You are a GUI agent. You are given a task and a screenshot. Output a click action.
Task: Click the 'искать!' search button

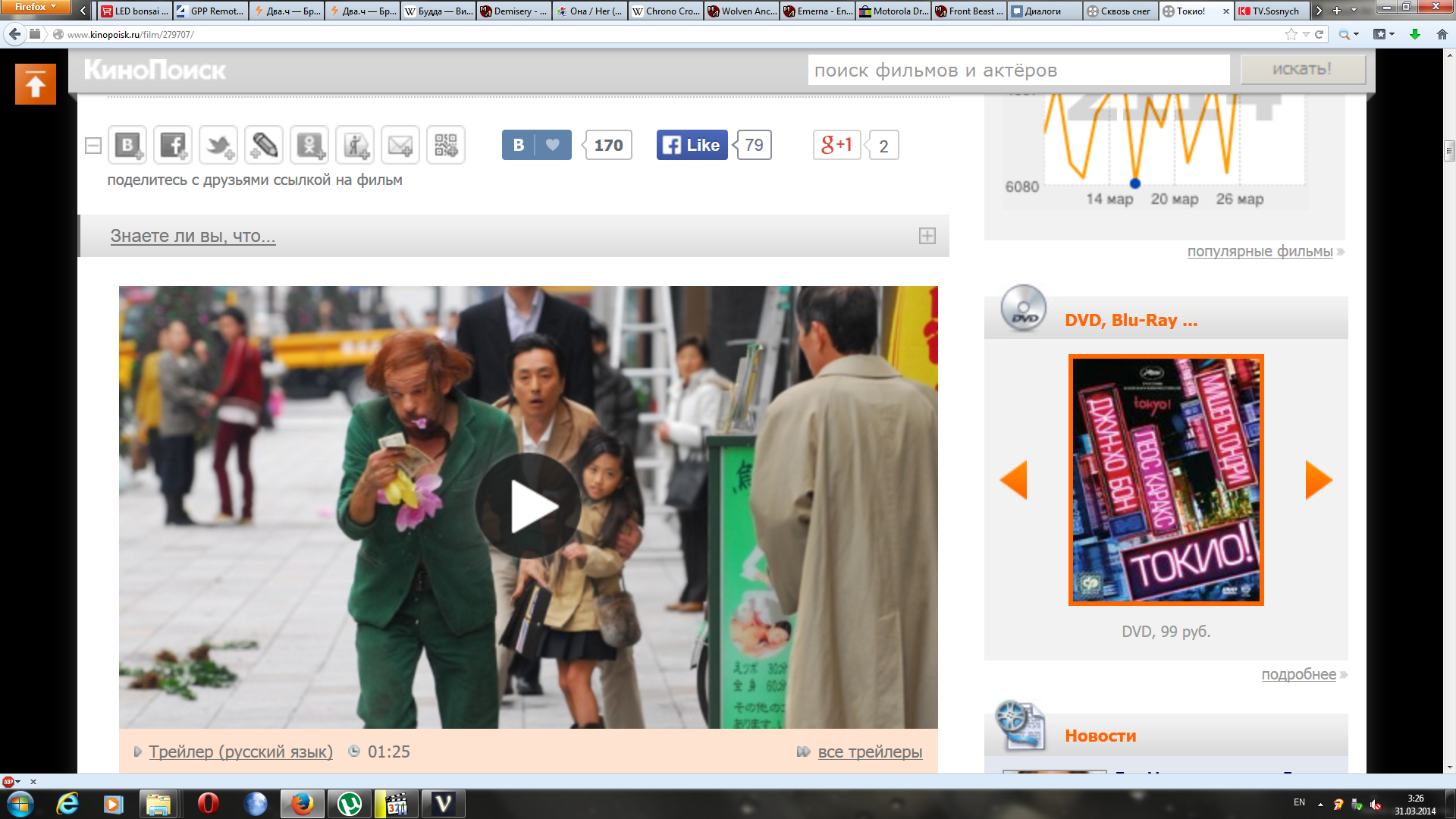pyautogui.click(x=1302, y=69)
